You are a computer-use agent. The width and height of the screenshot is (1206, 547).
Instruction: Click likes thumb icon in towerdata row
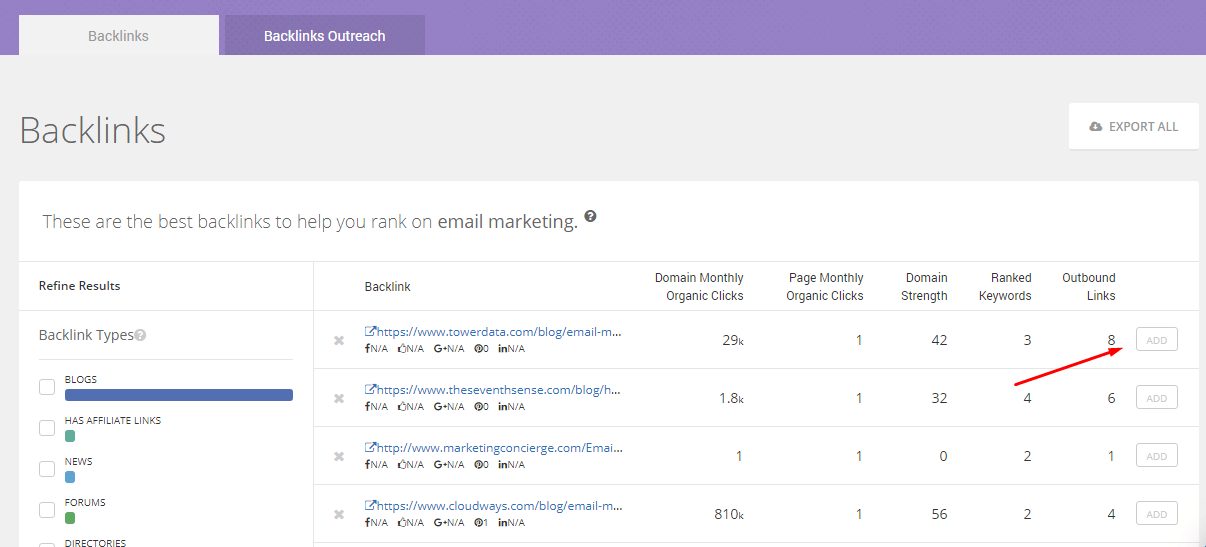point(402,349)
